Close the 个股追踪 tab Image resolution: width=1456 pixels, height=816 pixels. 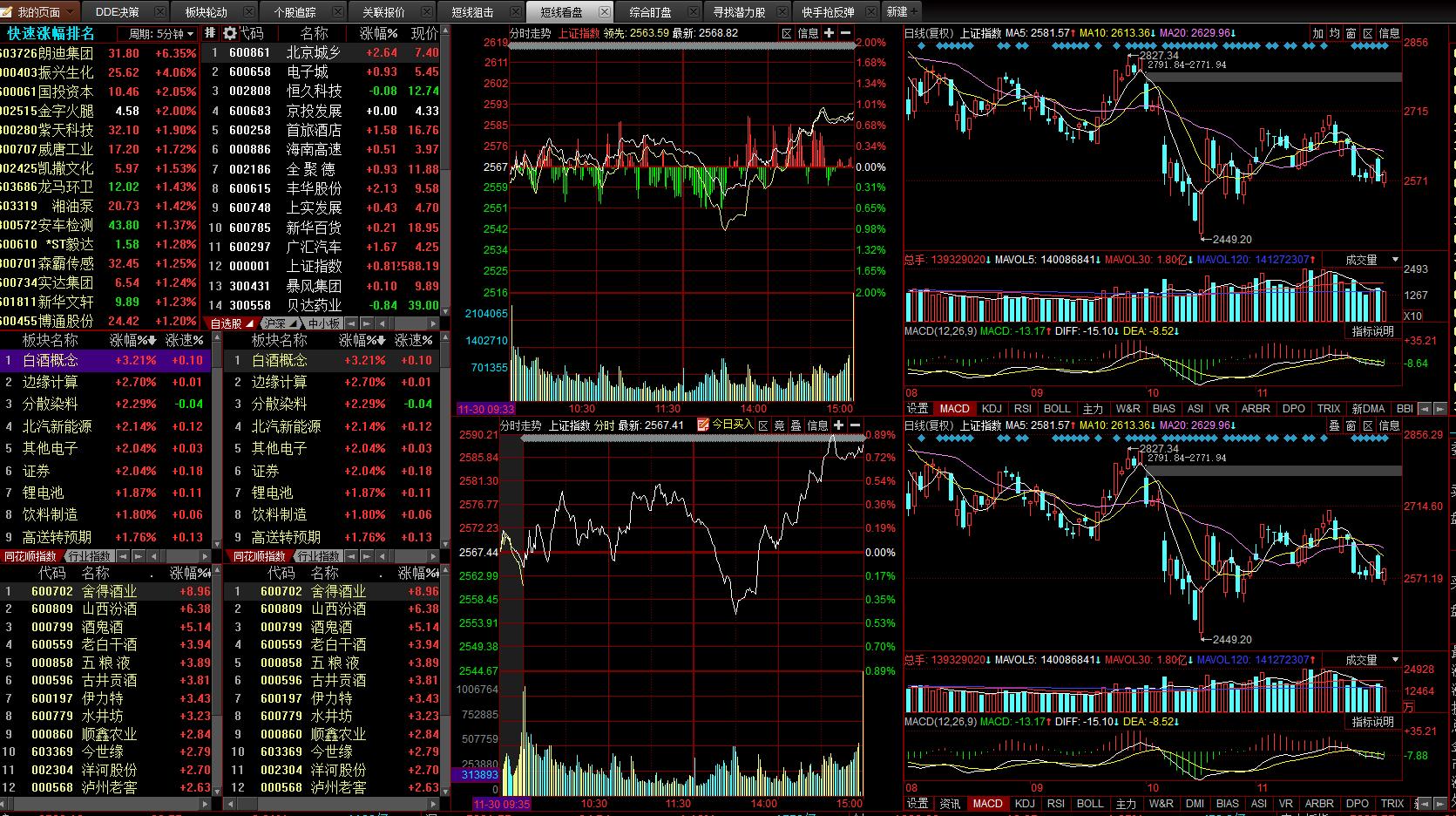pyautogui.click(x=337, y=12)
